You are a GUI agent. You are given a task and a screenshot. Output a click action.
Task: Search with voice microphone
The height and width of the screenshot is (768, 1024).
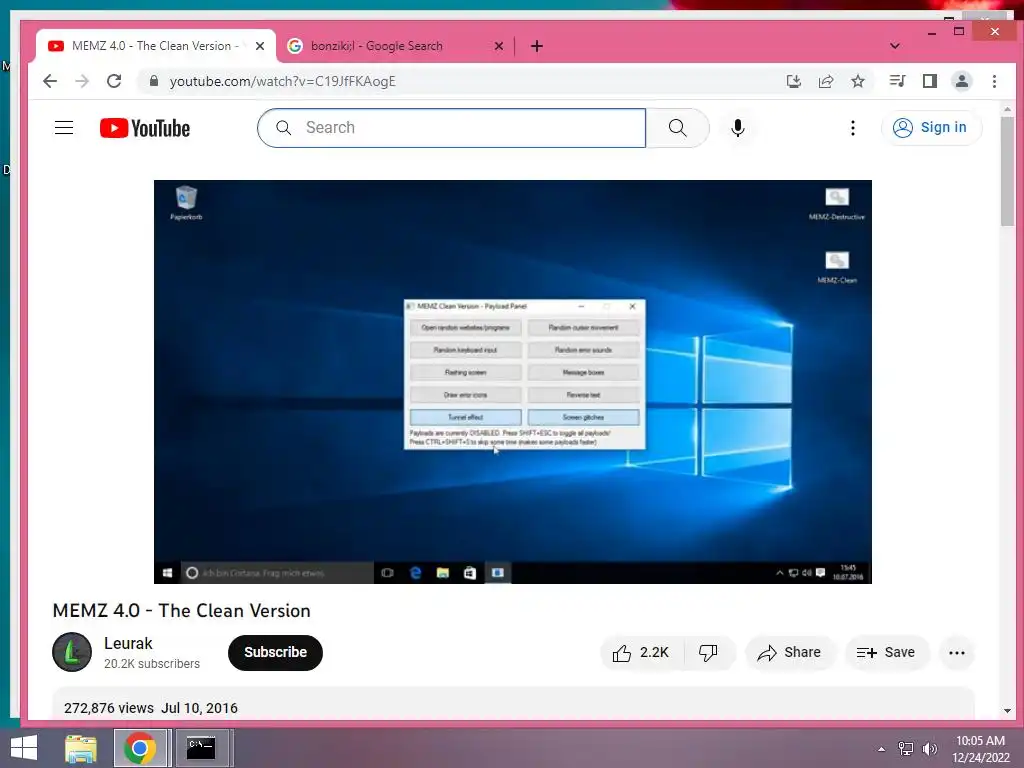tap(738, 128)
